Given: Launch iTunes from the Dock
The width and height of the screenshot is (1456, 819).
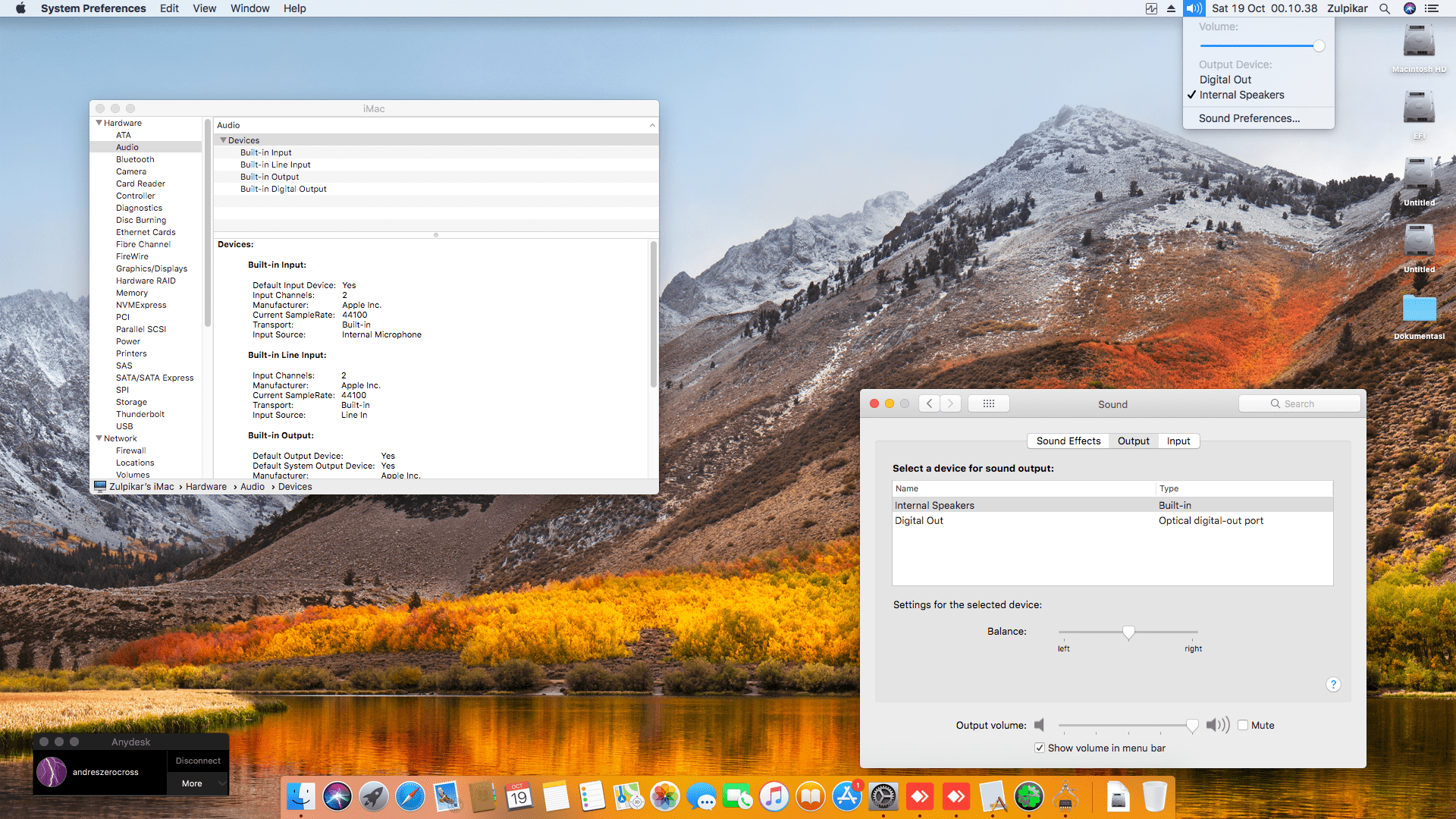Looking at the screenshot, I should click(x=774, y=797).
